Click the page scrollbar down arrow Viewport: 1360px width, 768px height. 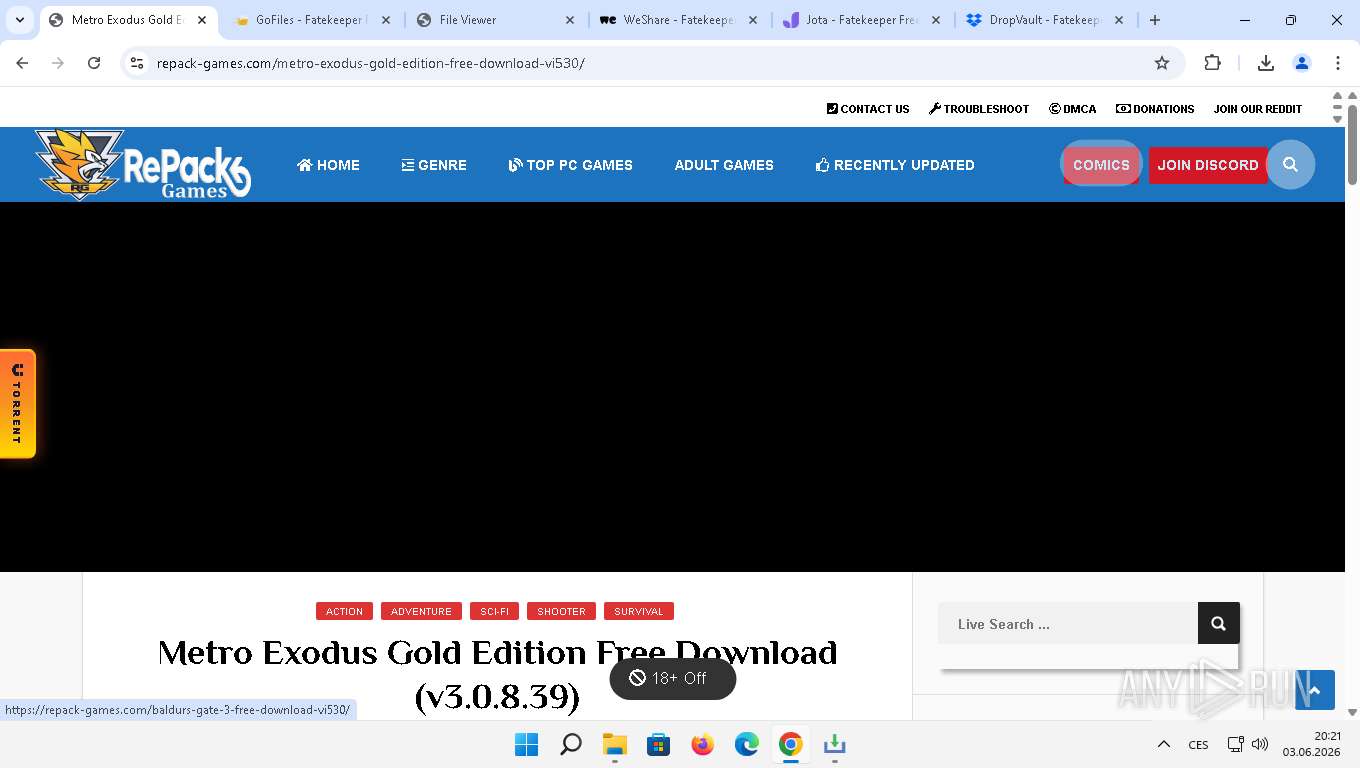(x=1352, y=712)
